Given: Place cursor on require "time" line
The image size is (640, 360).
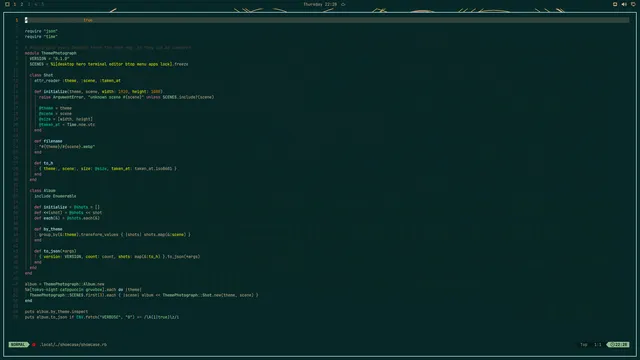Looking at the screenshot, I should point(41,36).
